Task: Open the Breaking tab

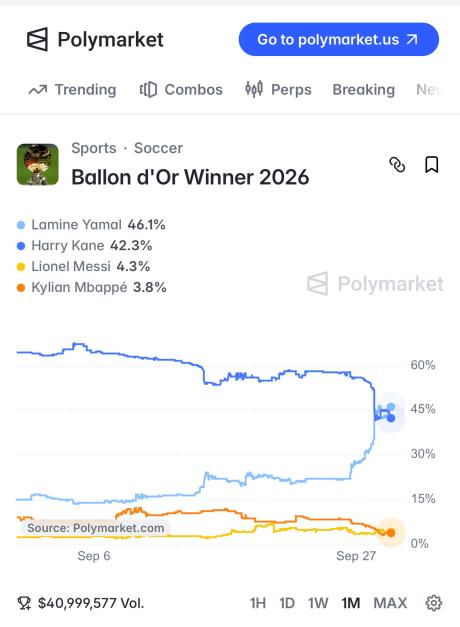Action: pyautogui.click(x=364, y=90)
